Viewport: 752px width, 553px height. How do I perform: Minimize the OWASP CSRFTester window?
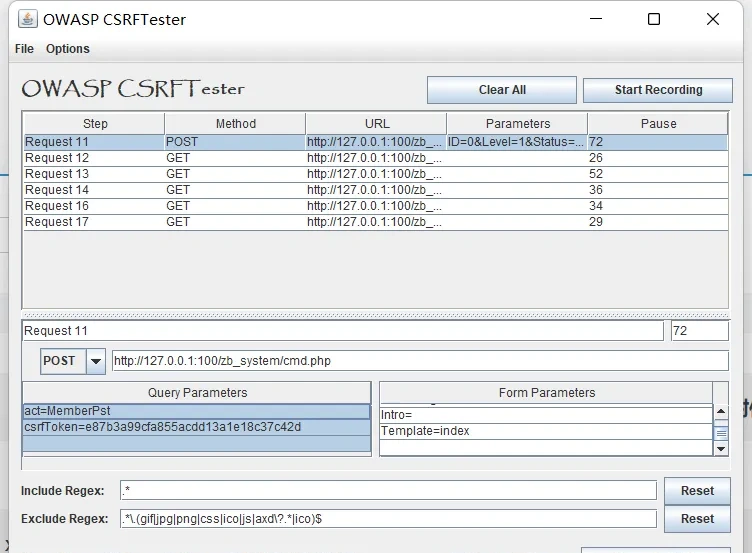[x=596, y=19]
